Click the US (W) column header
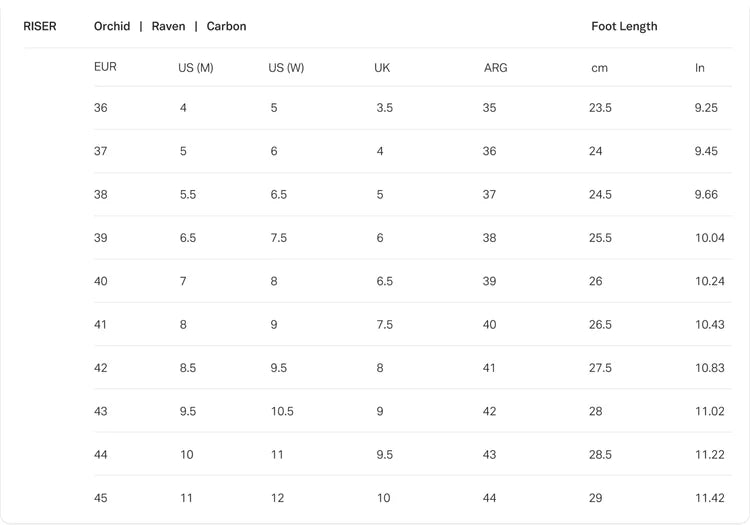This screenshot has width=750, height=525. 286,68
